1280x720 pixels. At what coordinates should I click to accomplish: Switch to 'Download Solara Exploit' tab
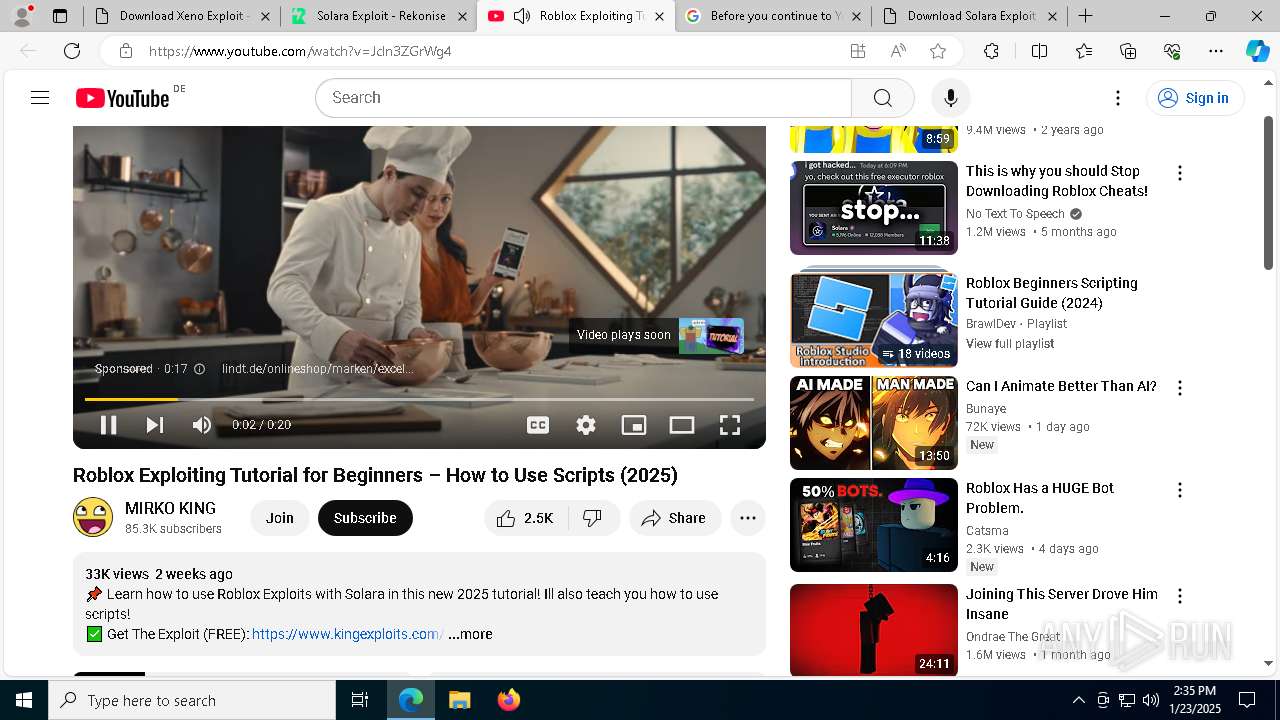coord(968,16)
